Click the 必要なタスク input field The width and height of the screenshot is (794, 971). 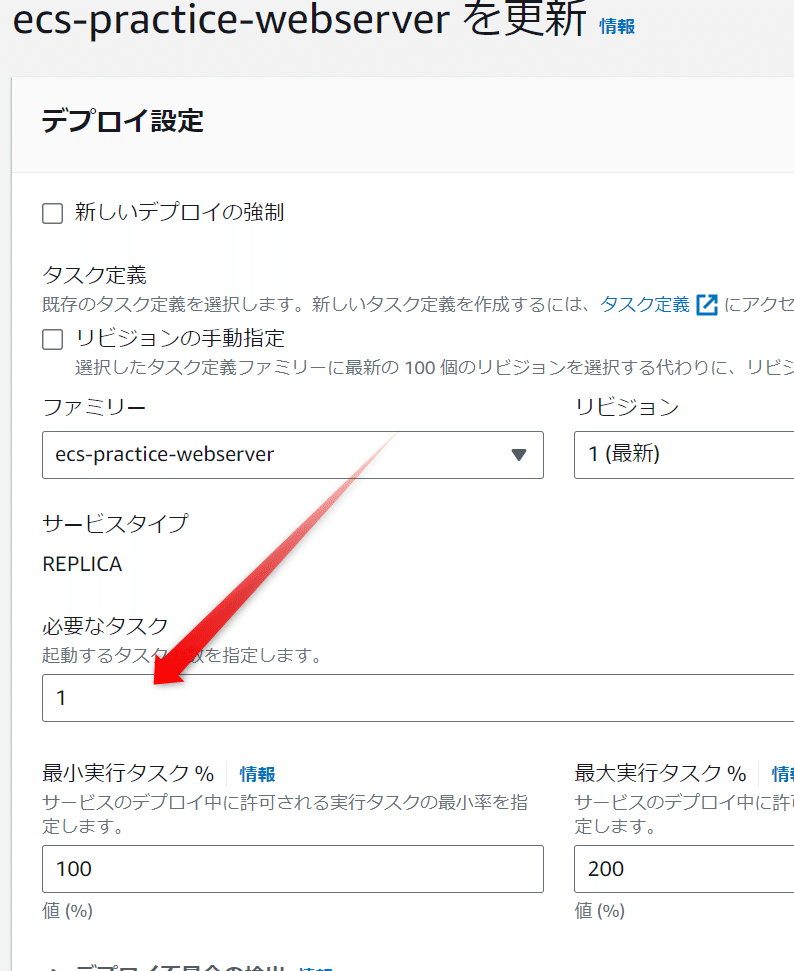[418, 698]
